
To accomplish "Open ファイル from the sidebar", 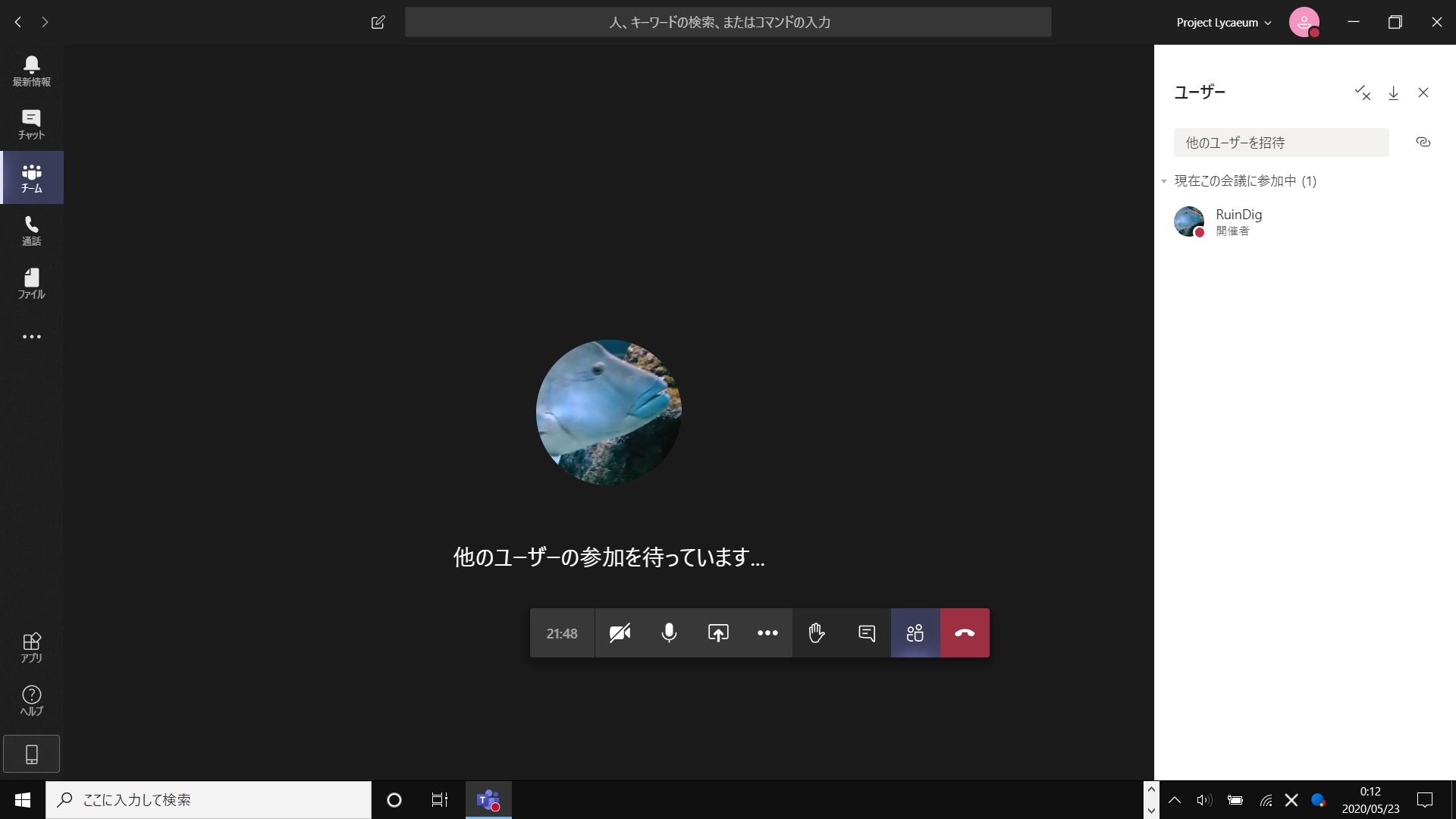I will point(31,283).
